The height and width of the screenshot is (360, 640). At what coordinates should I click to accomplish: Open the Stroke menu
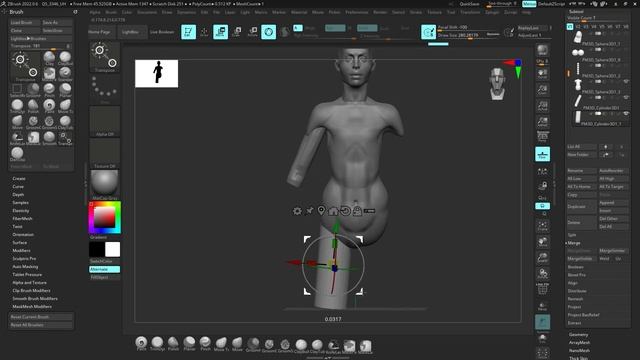click(x=416, y=12)
